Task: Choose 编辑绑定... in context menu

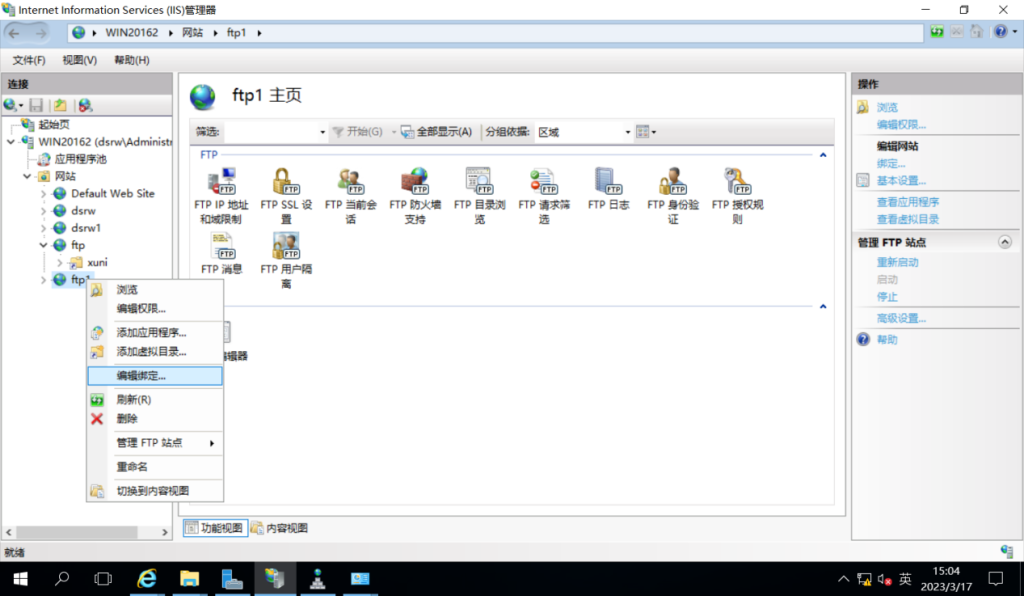Action: [155, 375]
